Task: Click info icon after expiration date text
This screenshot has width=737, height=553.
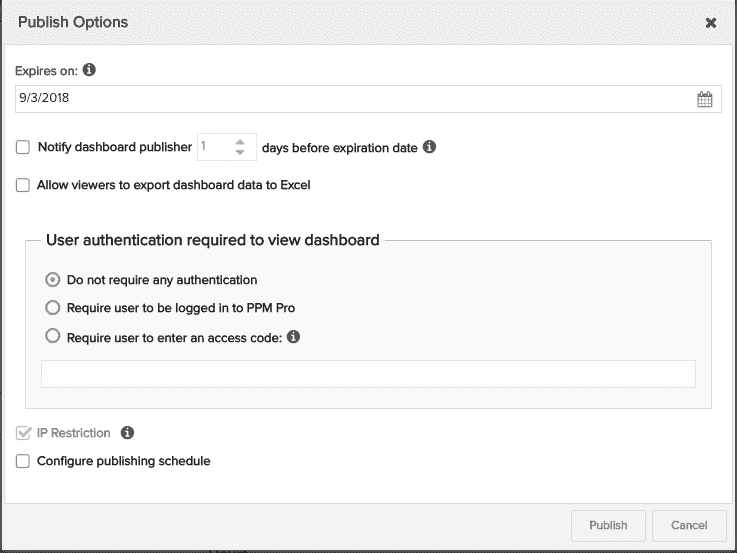Action: [x=429, y=147]
